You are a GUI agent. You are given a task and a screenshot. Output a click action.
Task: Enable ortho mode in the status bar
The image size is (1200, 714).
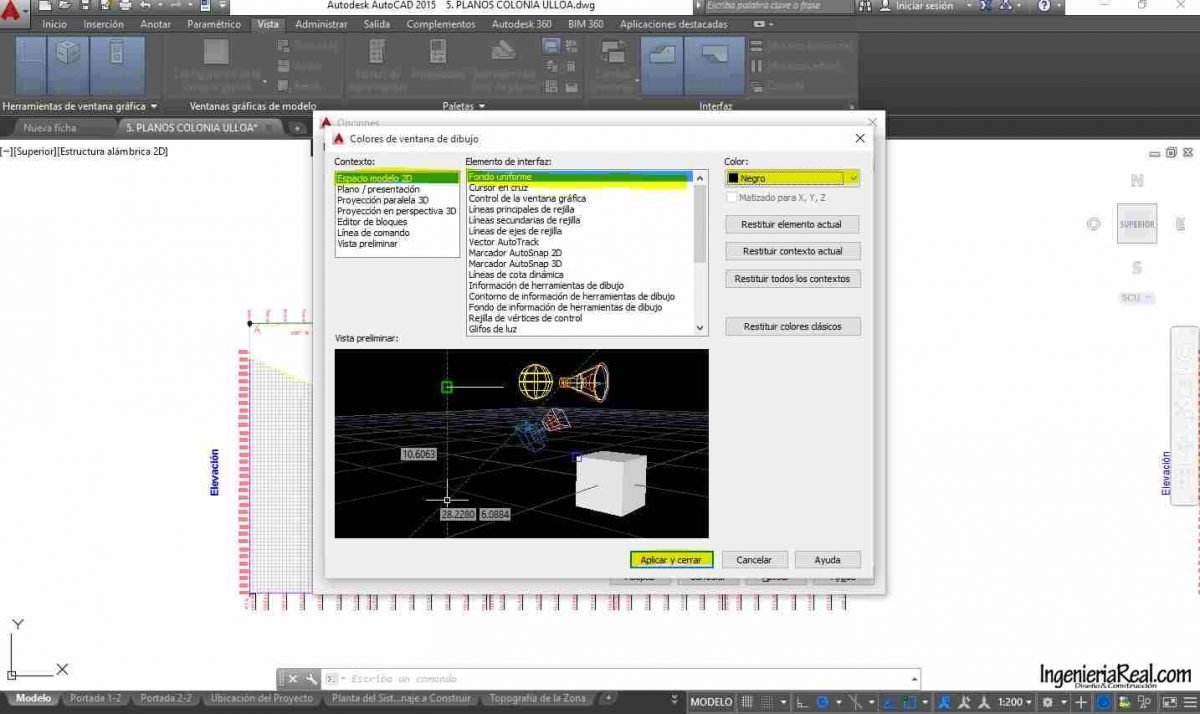click(x=803, y=701)
